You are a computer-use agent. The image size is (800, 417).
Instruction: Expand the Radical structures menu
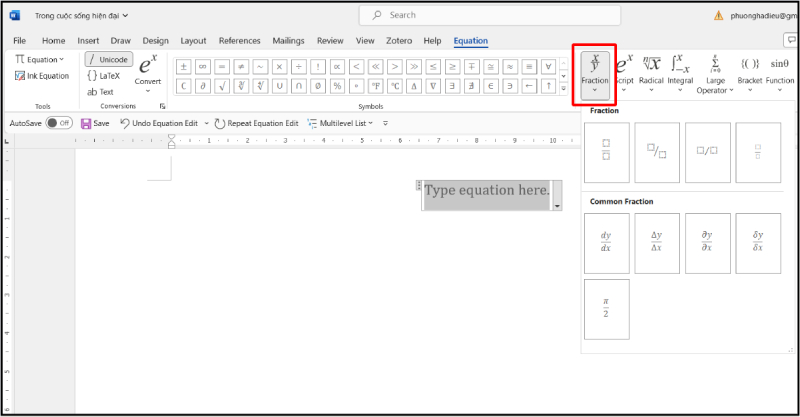tap(651, 72)
